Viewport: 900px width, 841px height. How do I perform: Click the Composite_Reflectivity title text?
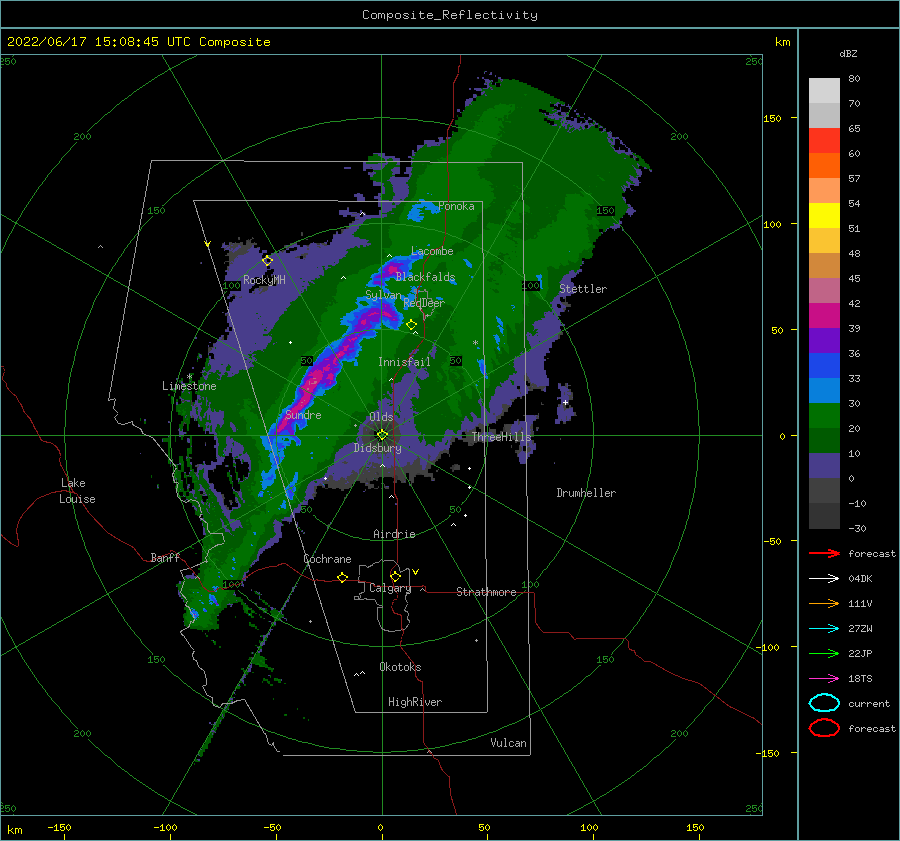[449, 15]
